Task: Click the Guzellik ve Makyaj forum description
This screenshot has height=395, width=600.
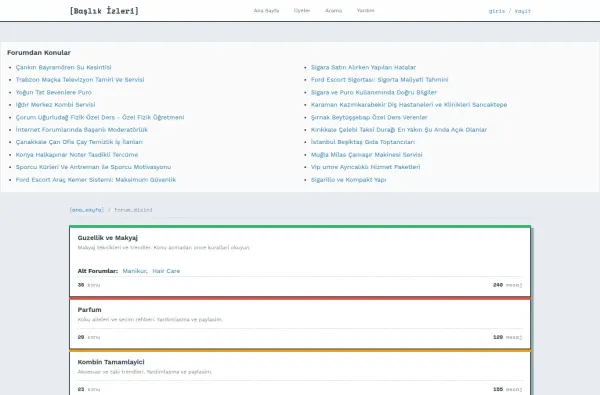Action: tap(164, 248)
